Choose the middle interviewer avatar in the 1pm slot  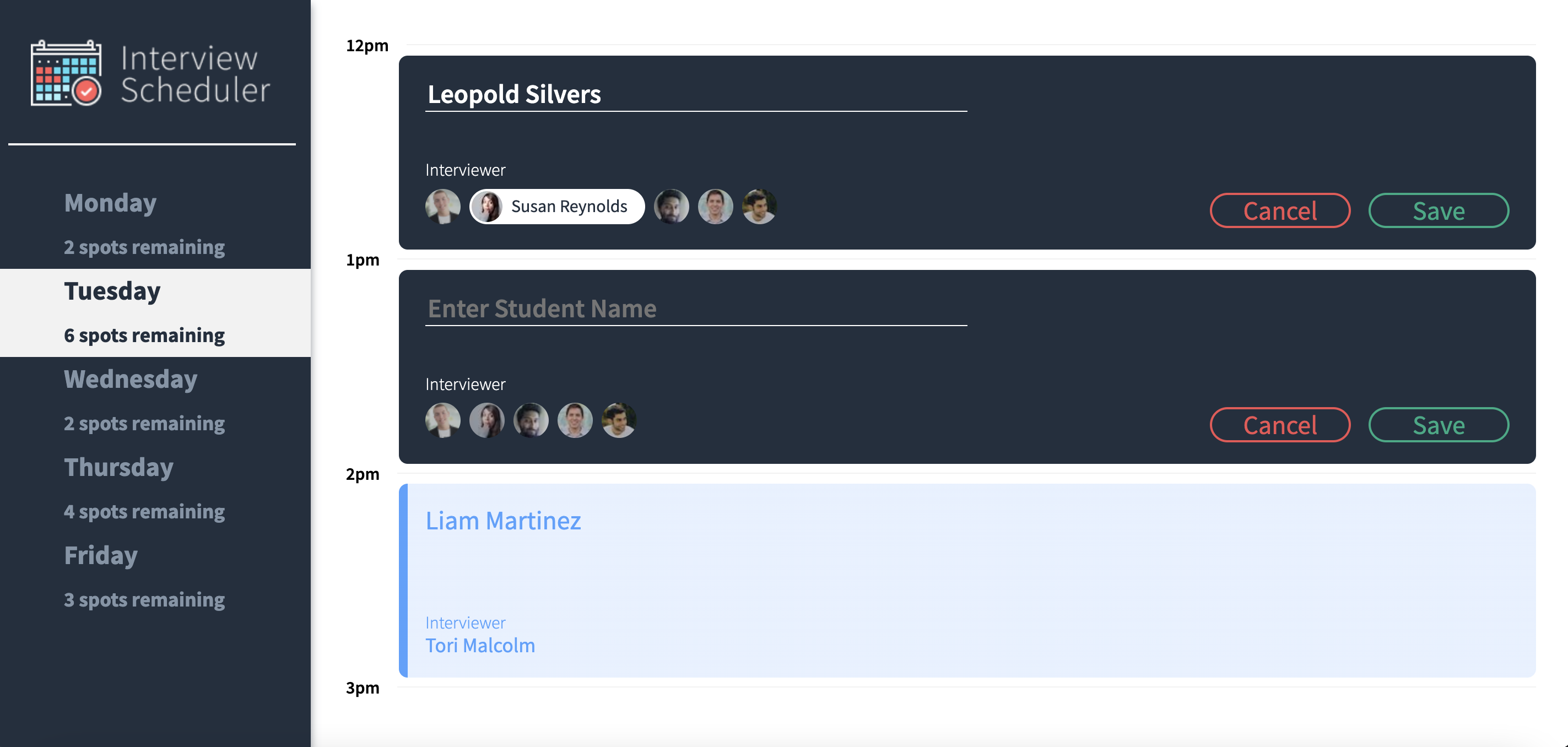click(x=531, y=420)
